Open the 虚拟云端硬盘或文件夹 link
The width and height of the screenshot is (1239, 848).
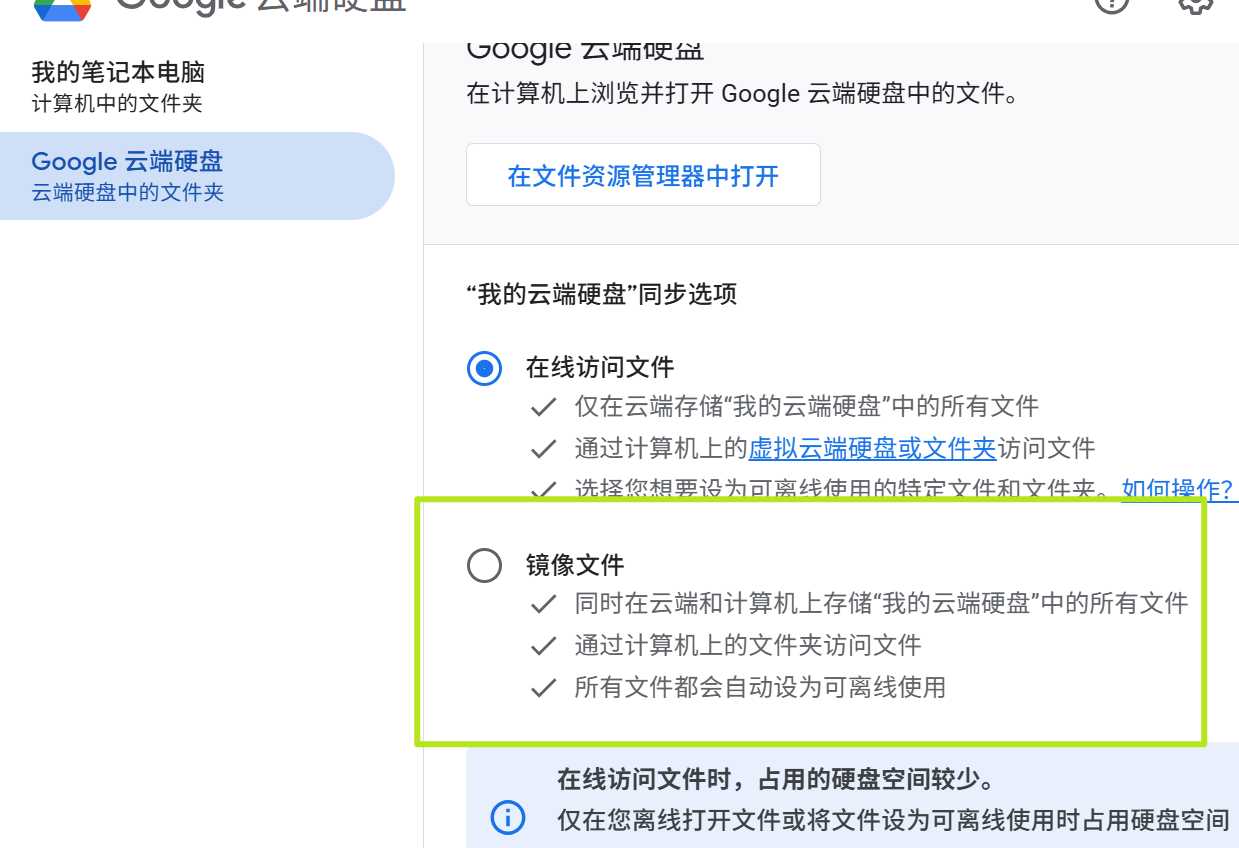(x=872, y=448)
